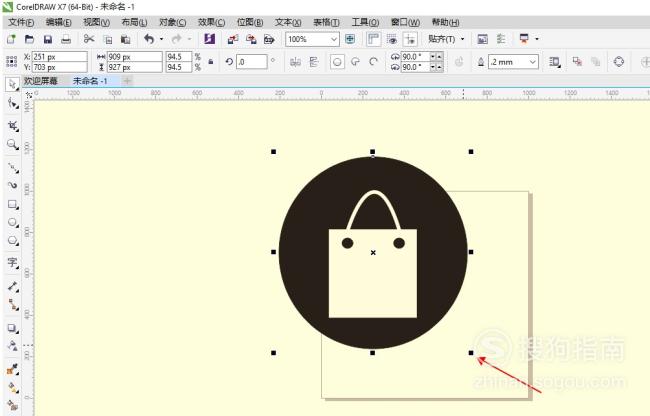This screenshot has width=650, height=416.
Task: Choose the Text tool (字)
Action: [12, 263]
